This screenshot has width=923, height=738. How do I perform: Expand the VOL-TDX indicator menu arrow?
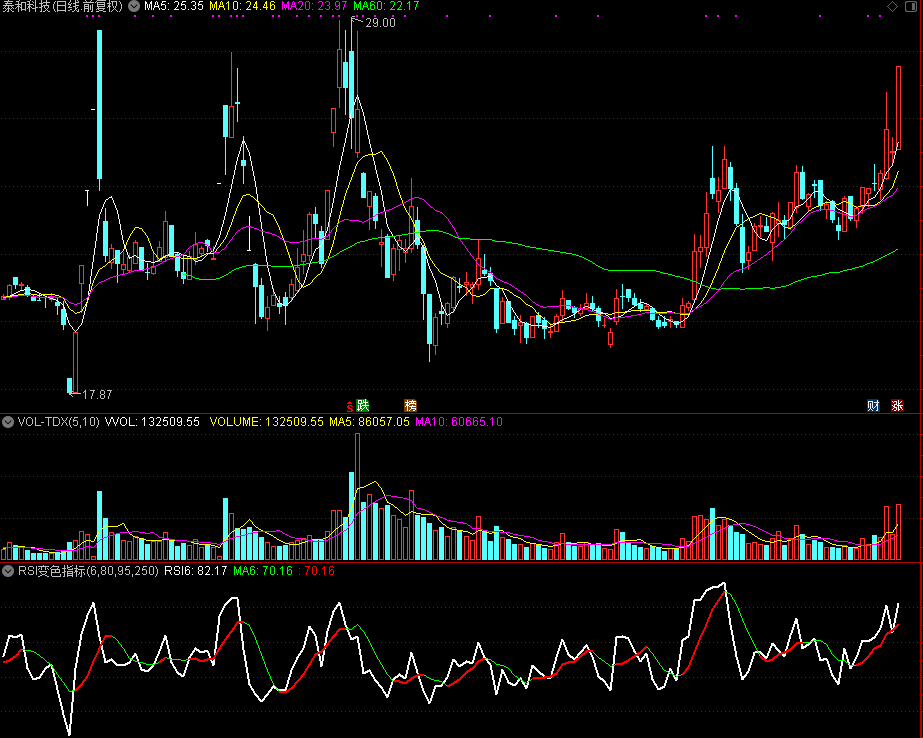pyautogui.click(x=8, y=422)
